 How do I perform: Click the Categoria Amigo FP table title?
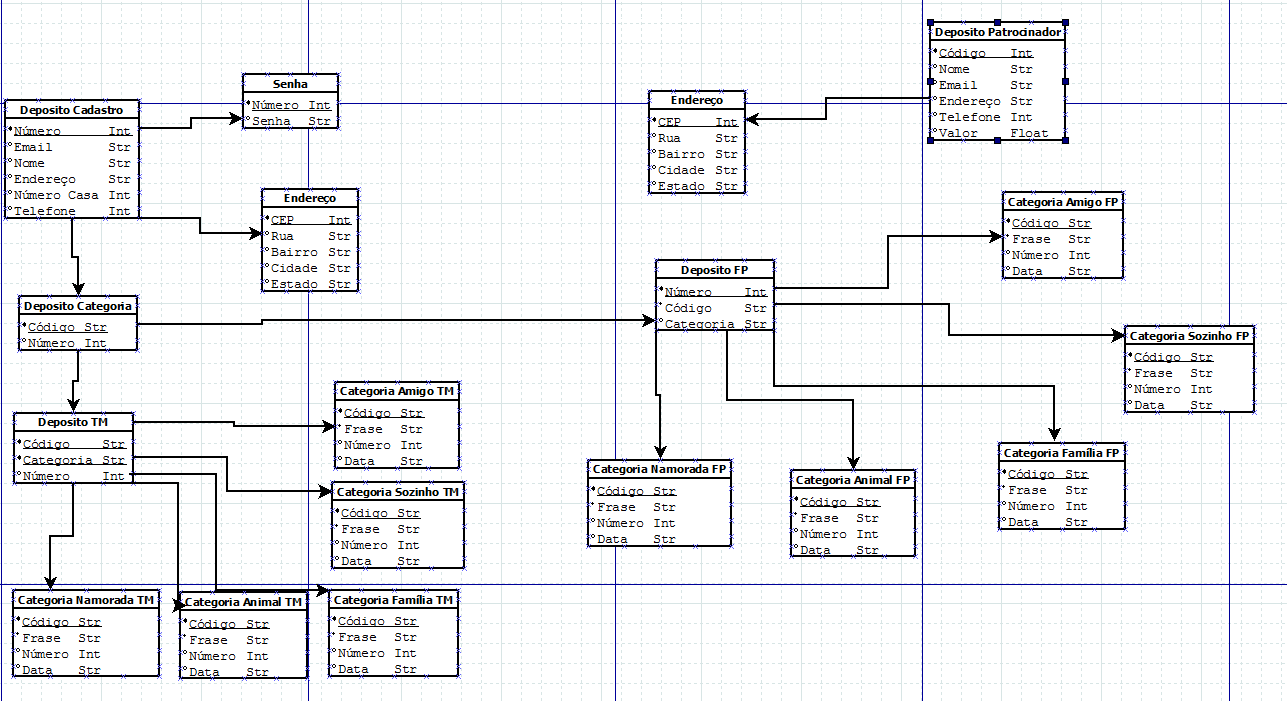1062,202
